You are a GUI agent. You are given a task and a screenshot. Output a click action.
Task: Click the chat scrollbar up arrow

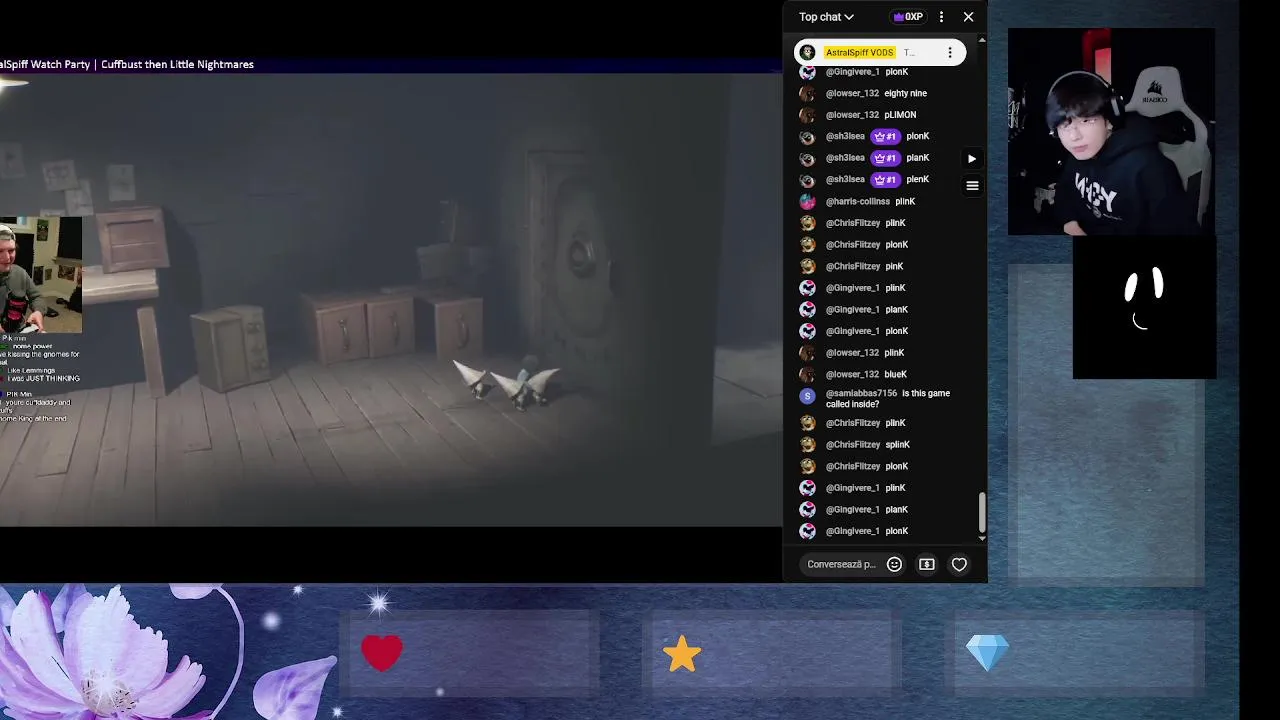982,41
